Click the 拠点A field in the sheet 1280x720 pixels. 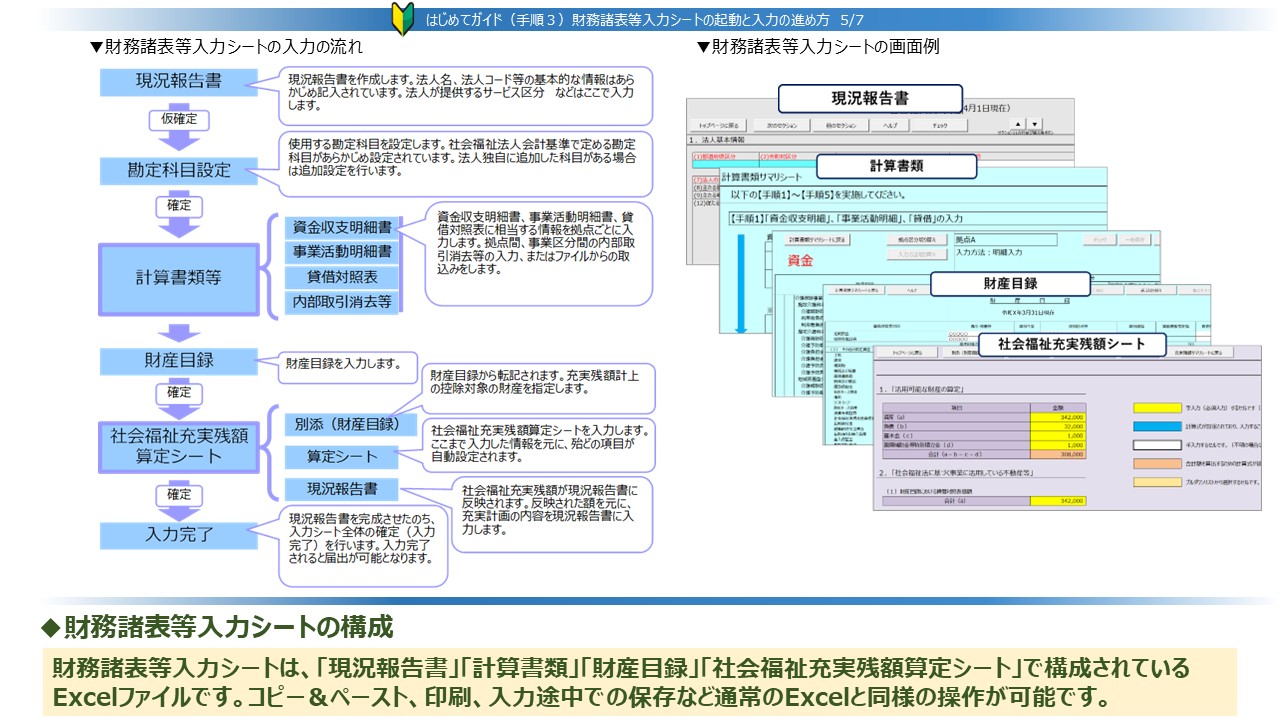pos(1004,240)
